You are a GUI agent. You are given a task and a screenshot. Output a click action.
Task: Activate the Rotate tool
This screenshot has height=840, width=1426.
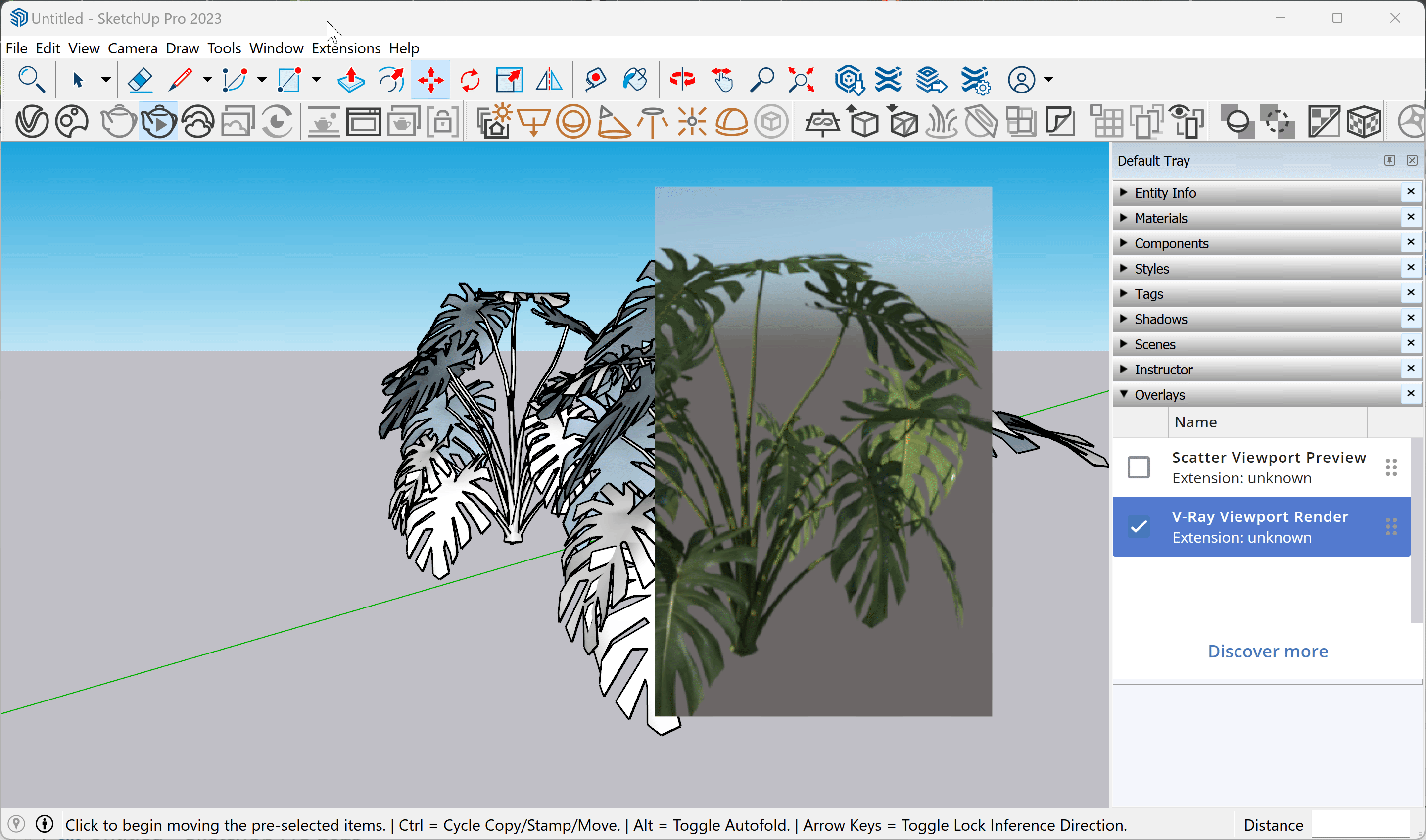470,79
